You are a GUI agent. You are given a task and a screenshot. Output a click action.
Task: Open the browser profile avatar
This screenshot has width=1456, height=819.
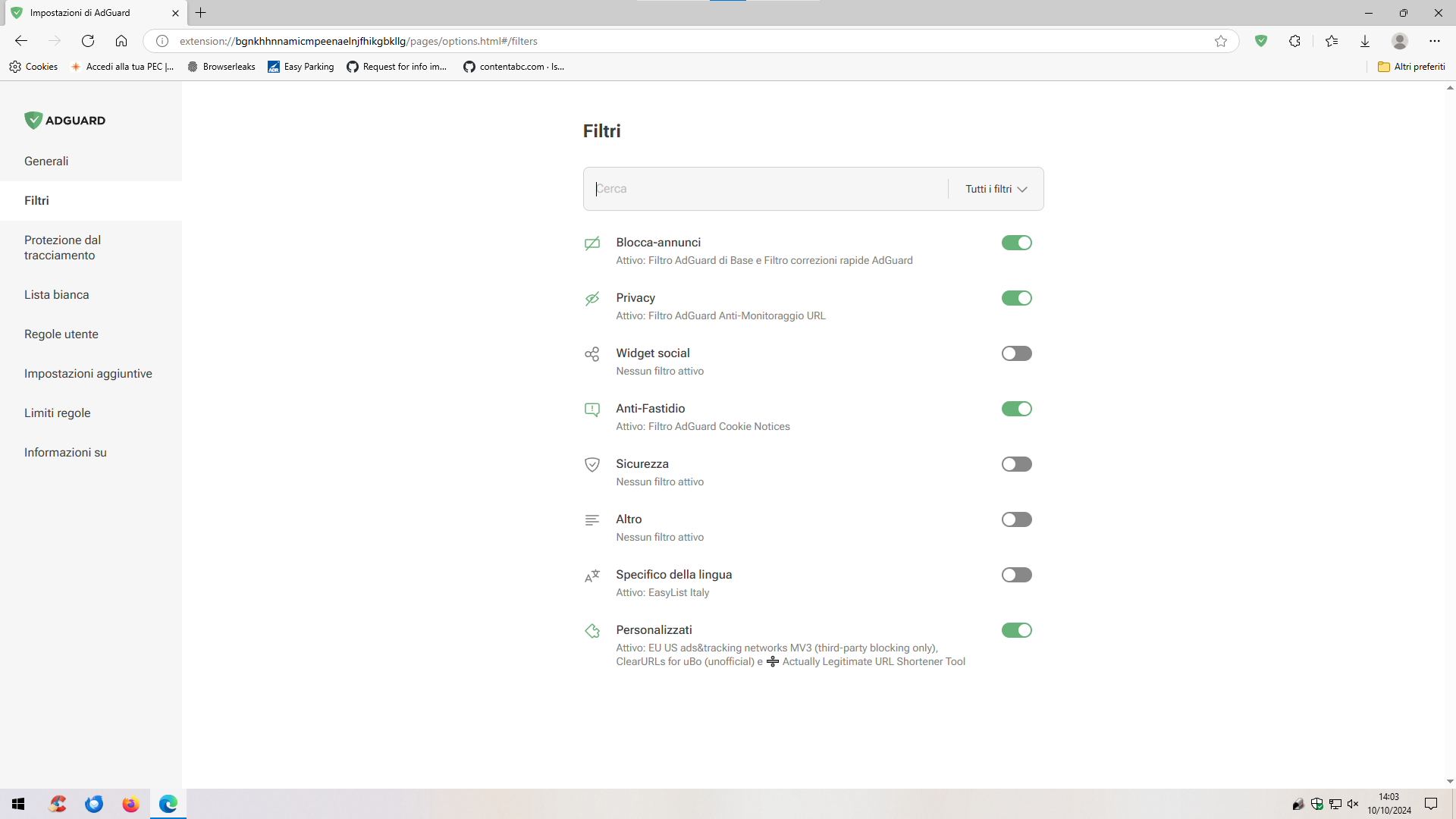click(x=1400, y=41)
